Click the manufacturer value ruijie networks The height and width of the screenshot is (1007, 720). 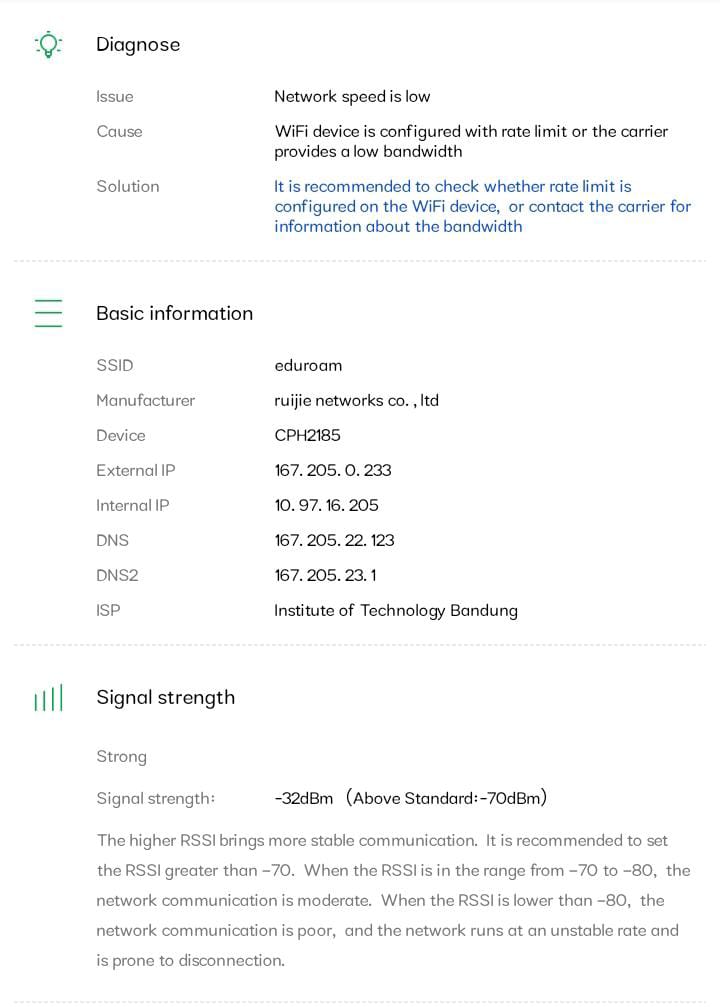pos(356,400)
